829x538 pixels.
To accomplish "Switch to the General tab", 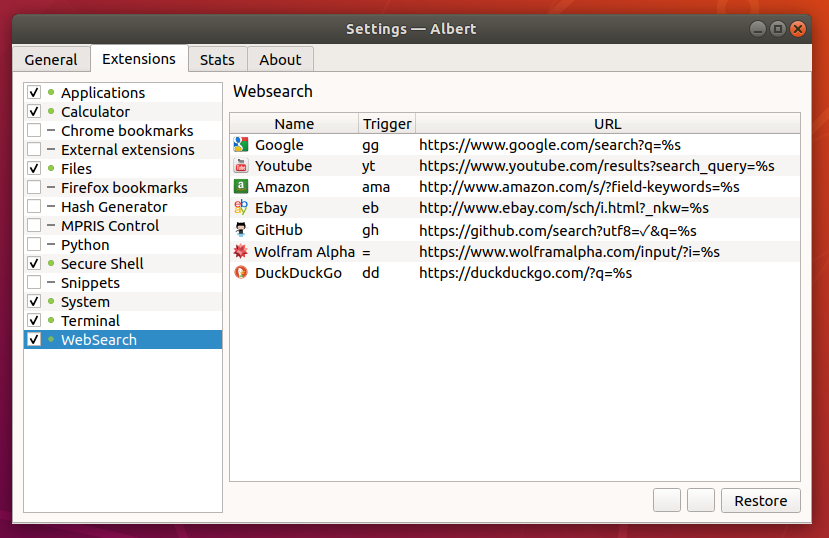I will (51, 59).
